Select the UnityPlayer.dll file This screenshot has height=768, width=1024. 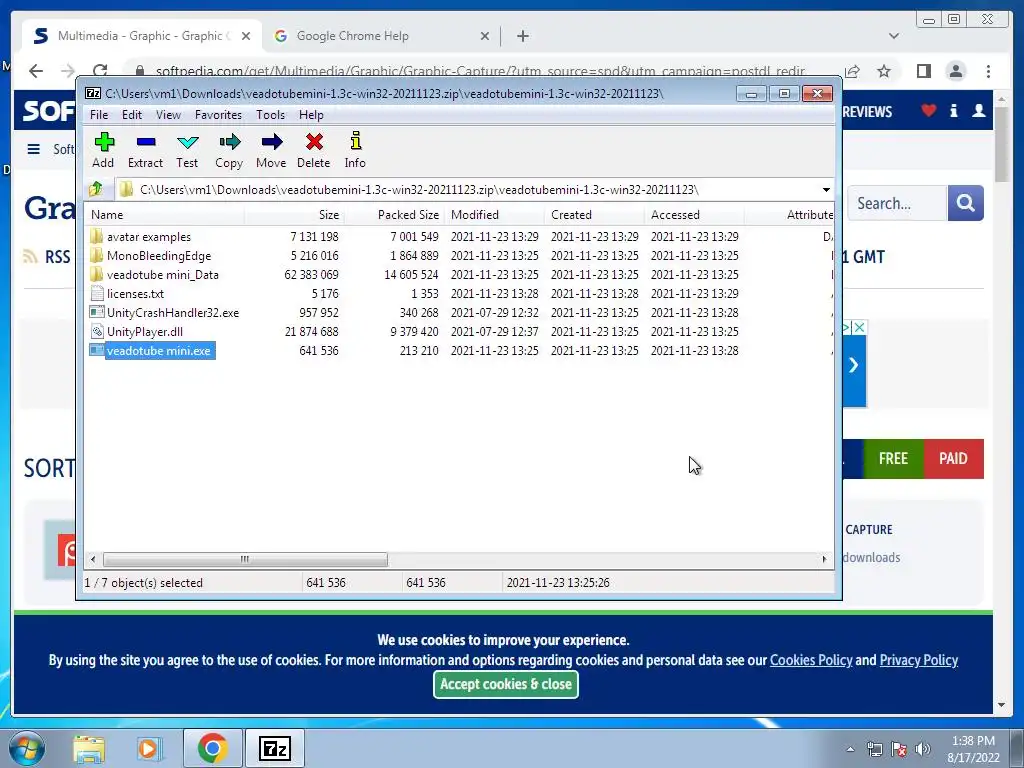click(x=145, y=332)
